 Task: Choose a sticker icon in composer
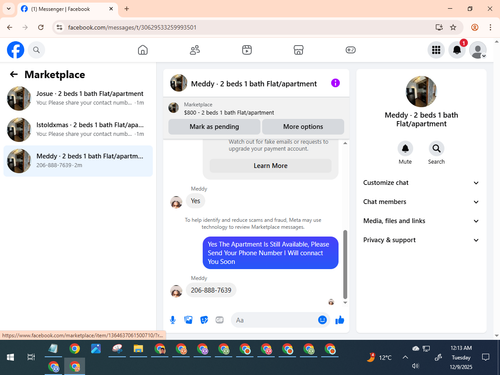click(204, 320)
